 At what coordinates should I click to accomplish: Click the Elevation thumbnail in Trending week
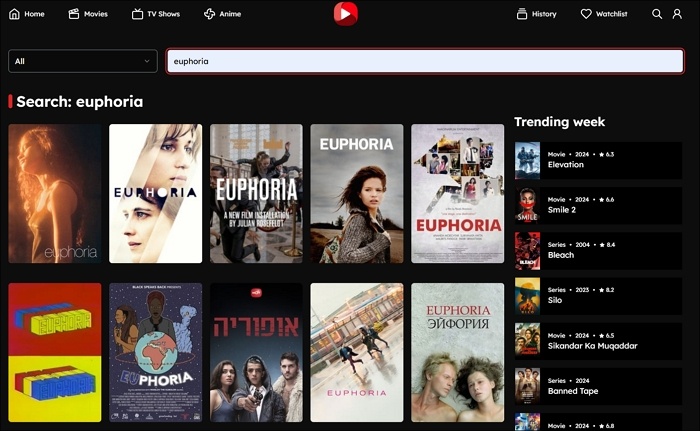click(x=527, y=160)
